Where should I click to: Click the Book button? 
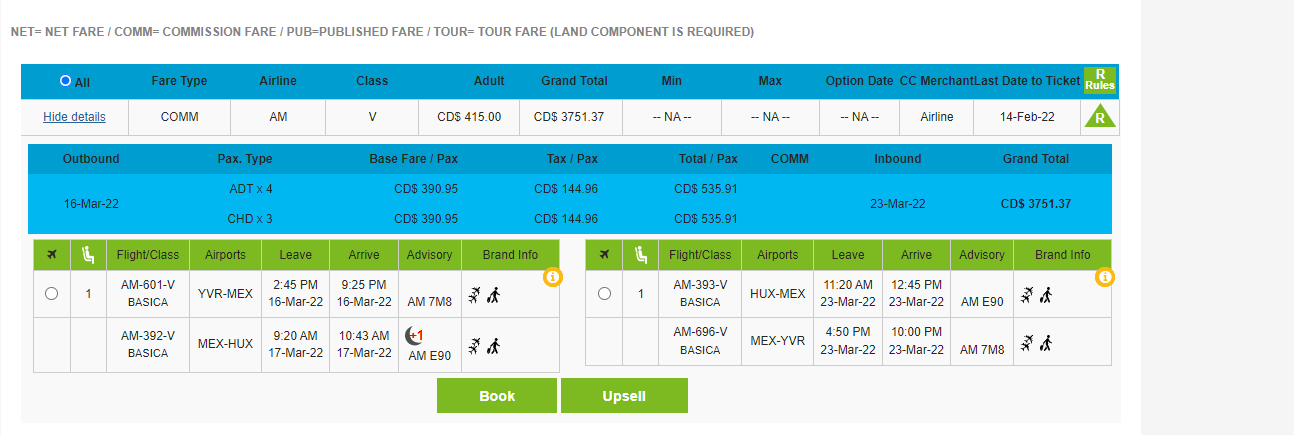[497, 396]
